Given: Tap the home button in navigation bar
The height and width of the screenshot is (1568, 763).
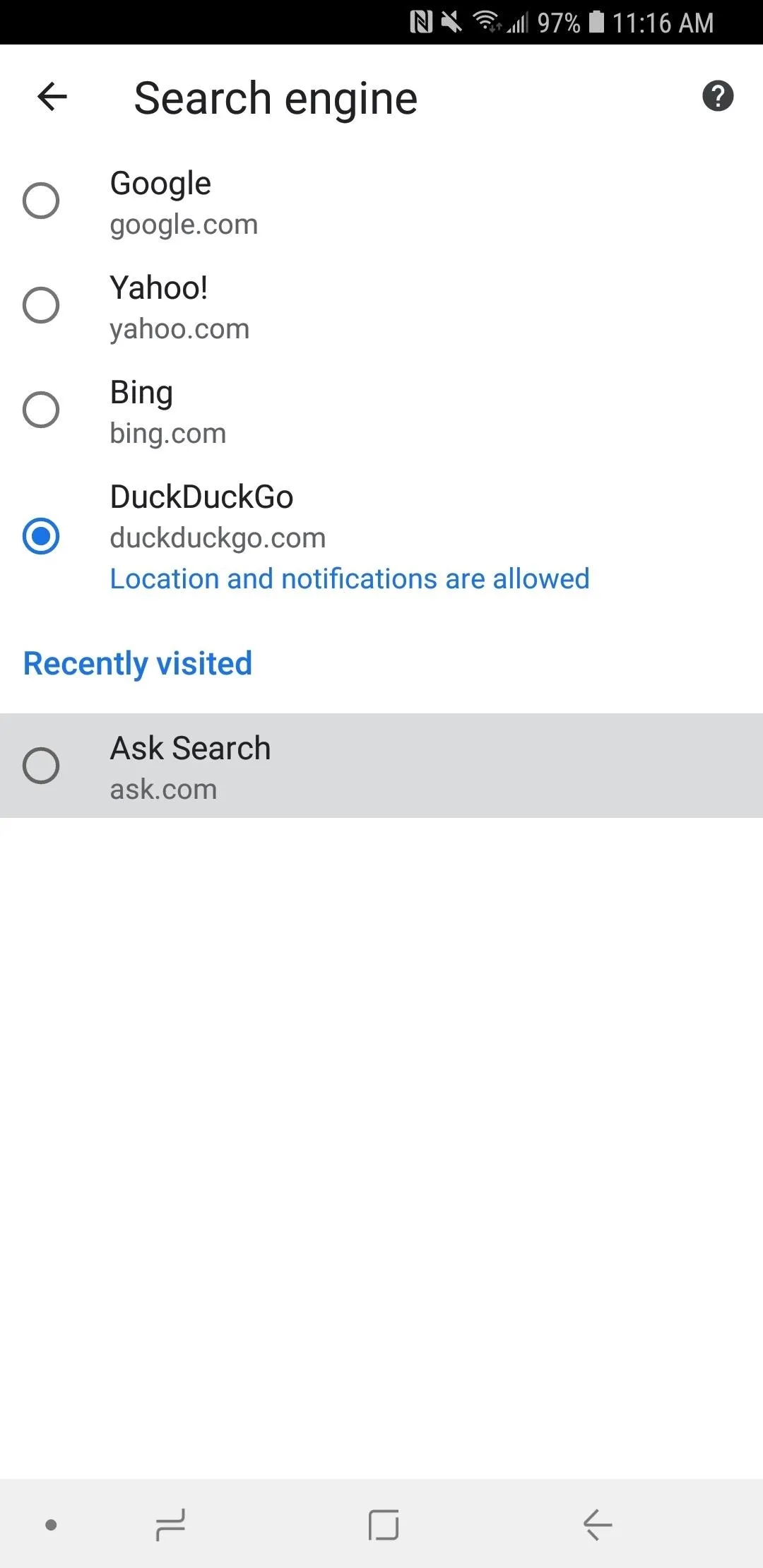Looking at the screenshot, I should (384, 1524).
